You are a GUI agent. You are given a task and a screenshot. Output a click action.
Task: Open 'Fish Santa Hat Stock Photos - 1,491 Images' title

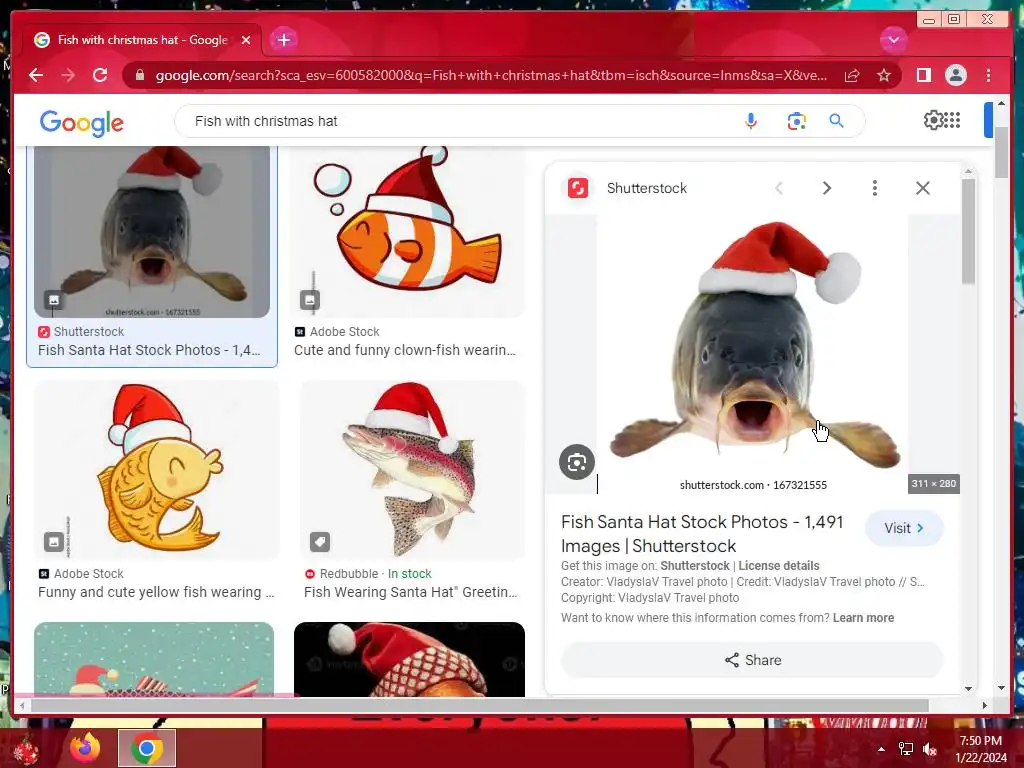[703, 534]
